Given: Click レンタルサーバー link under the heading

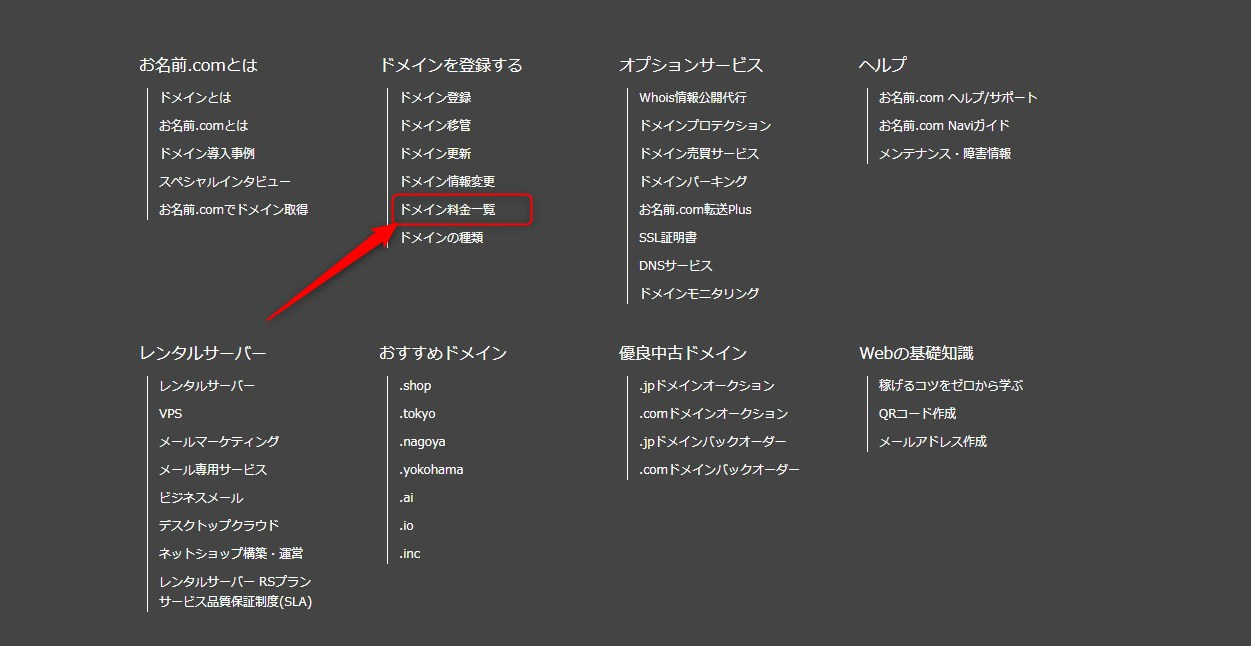Looking at the screenshot, I should point(207,386).
